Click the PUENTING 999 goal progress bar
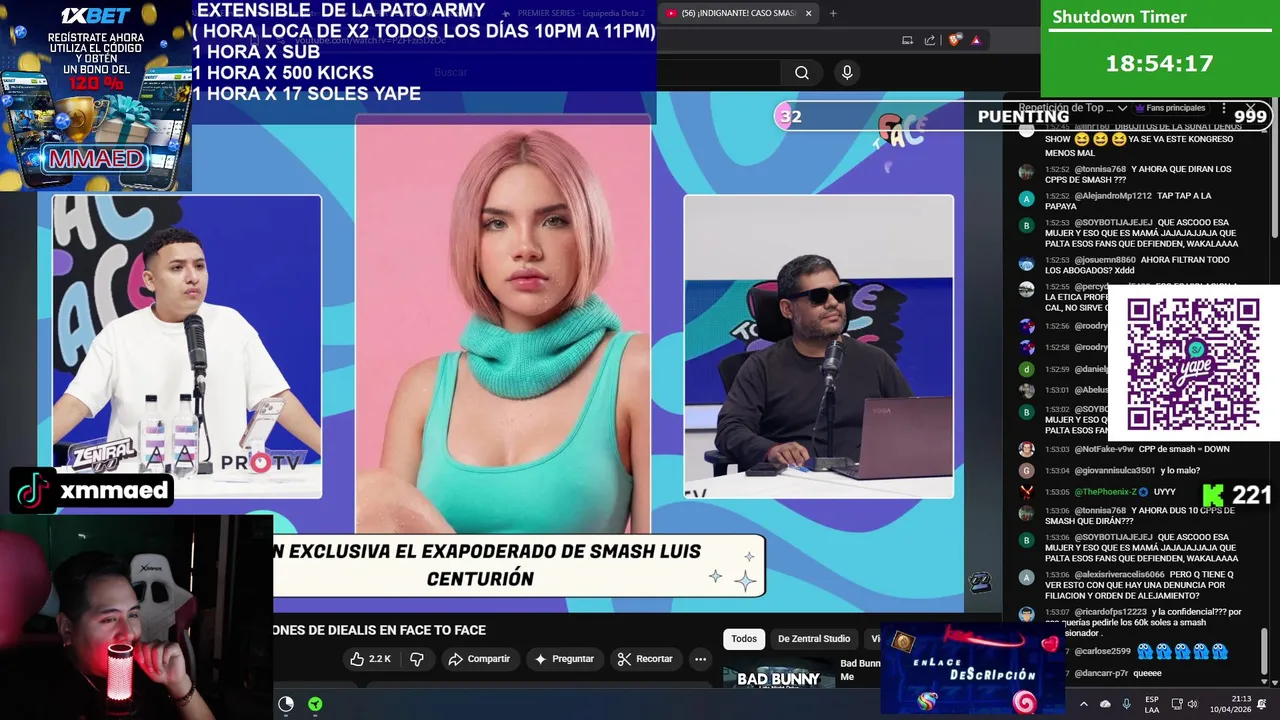 click(x=1023, y=116)
